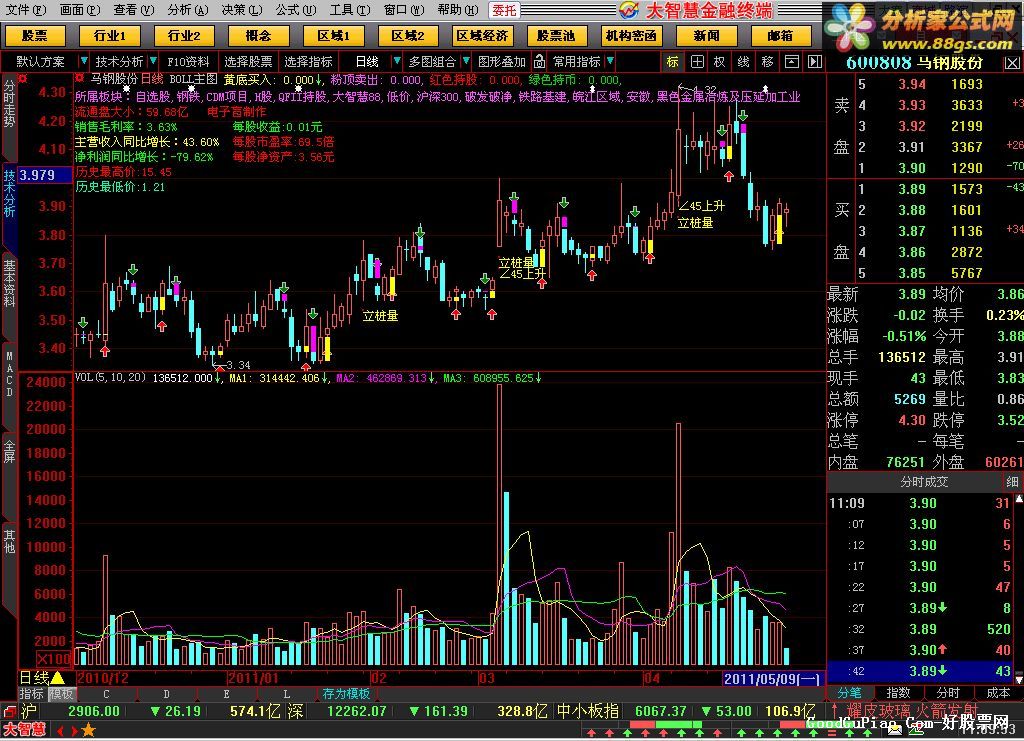Expand the 日线 period dropdown arrow
This screenshot has height=741, width=1024.
(x=396, y=61)
